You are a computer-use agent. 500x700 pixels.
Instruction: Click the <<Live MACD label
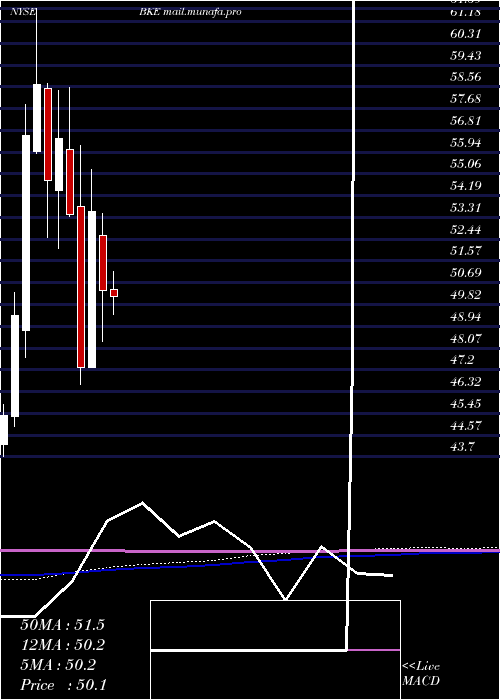click(421, 674)
